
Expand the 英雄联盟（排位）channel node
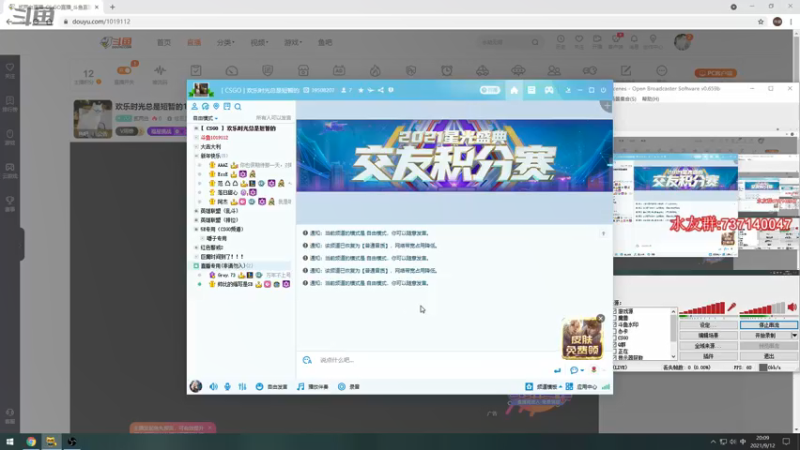click(x=196, y=220)
